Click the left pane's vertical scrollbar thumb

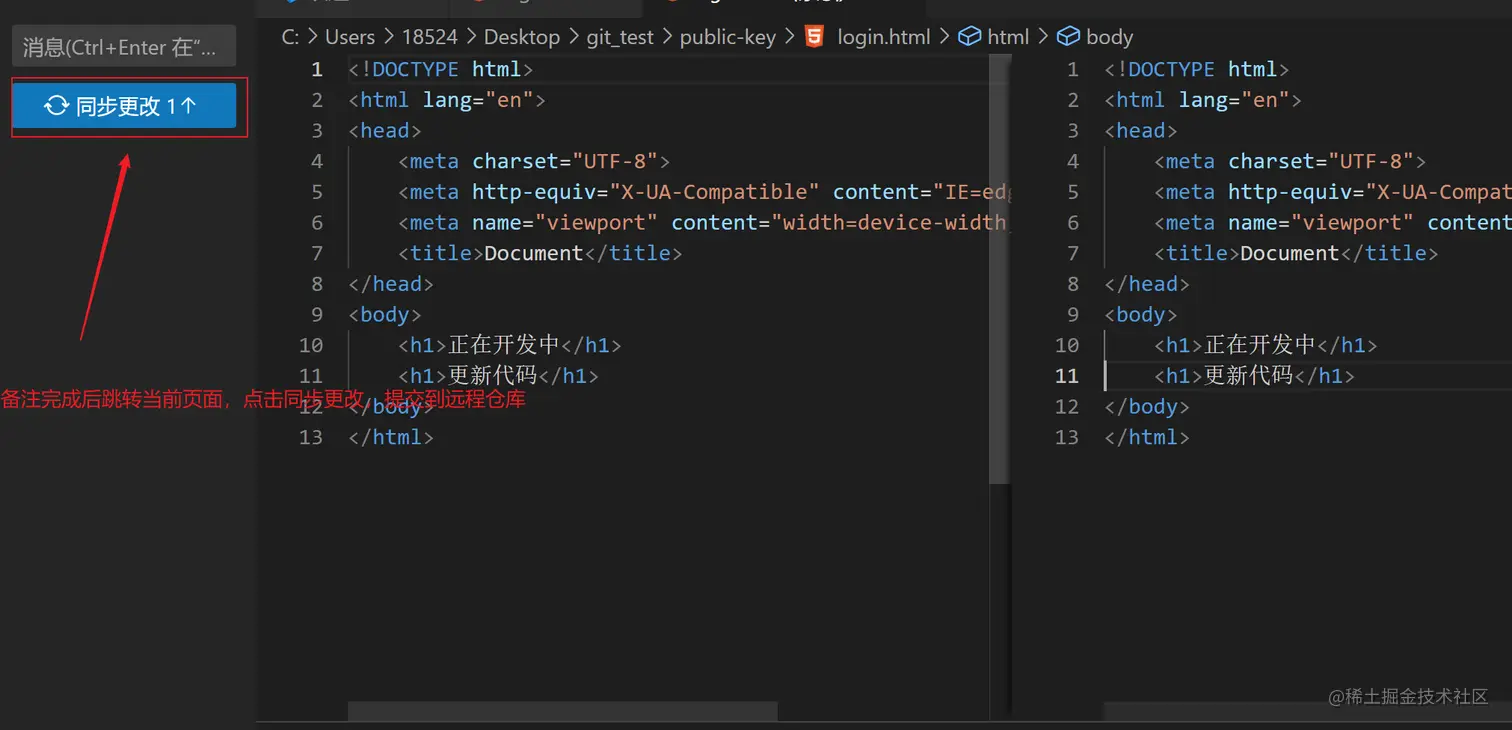[x=1000, y=270]
